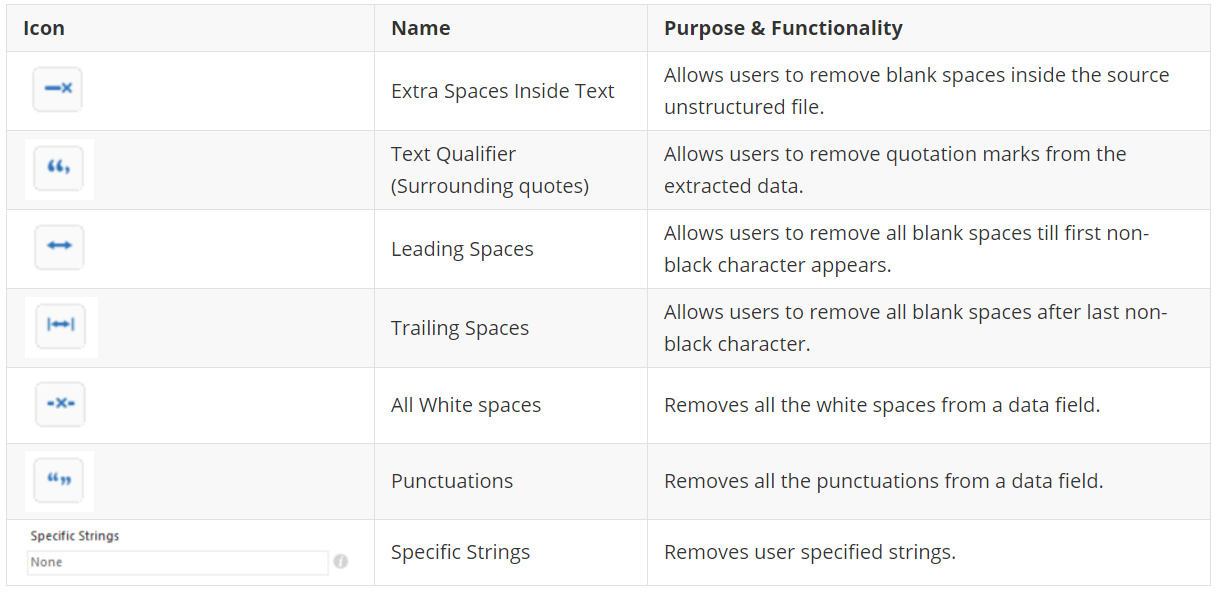Click the "Leading Spaces" name text

click(462, 249)
